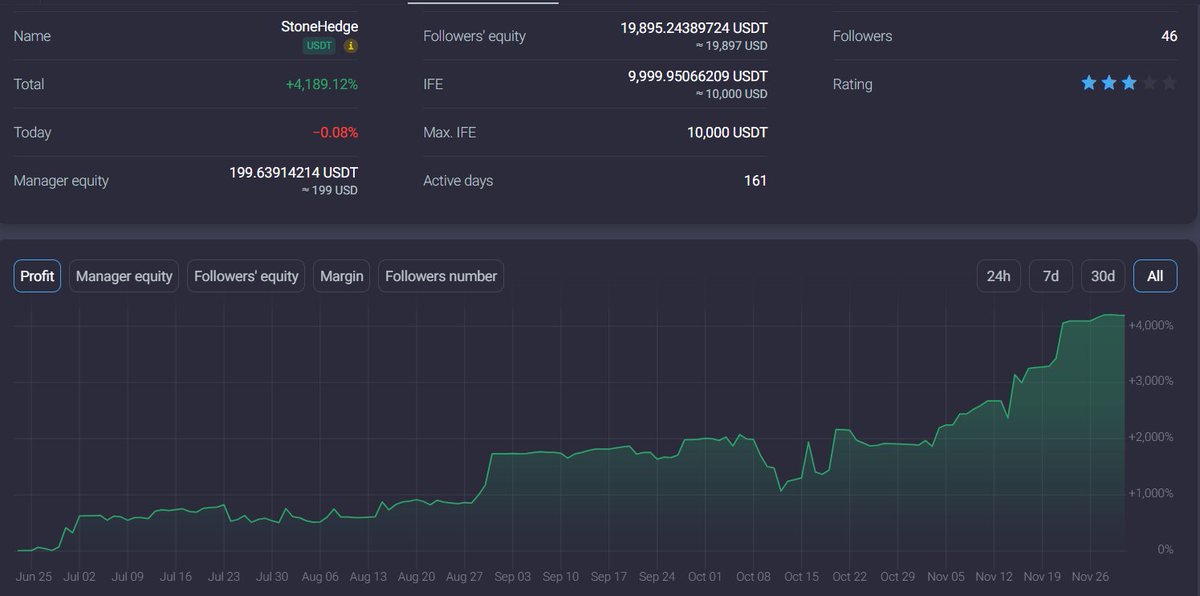Display the Margin chart
1200x596 pixels.
point(340,276)
